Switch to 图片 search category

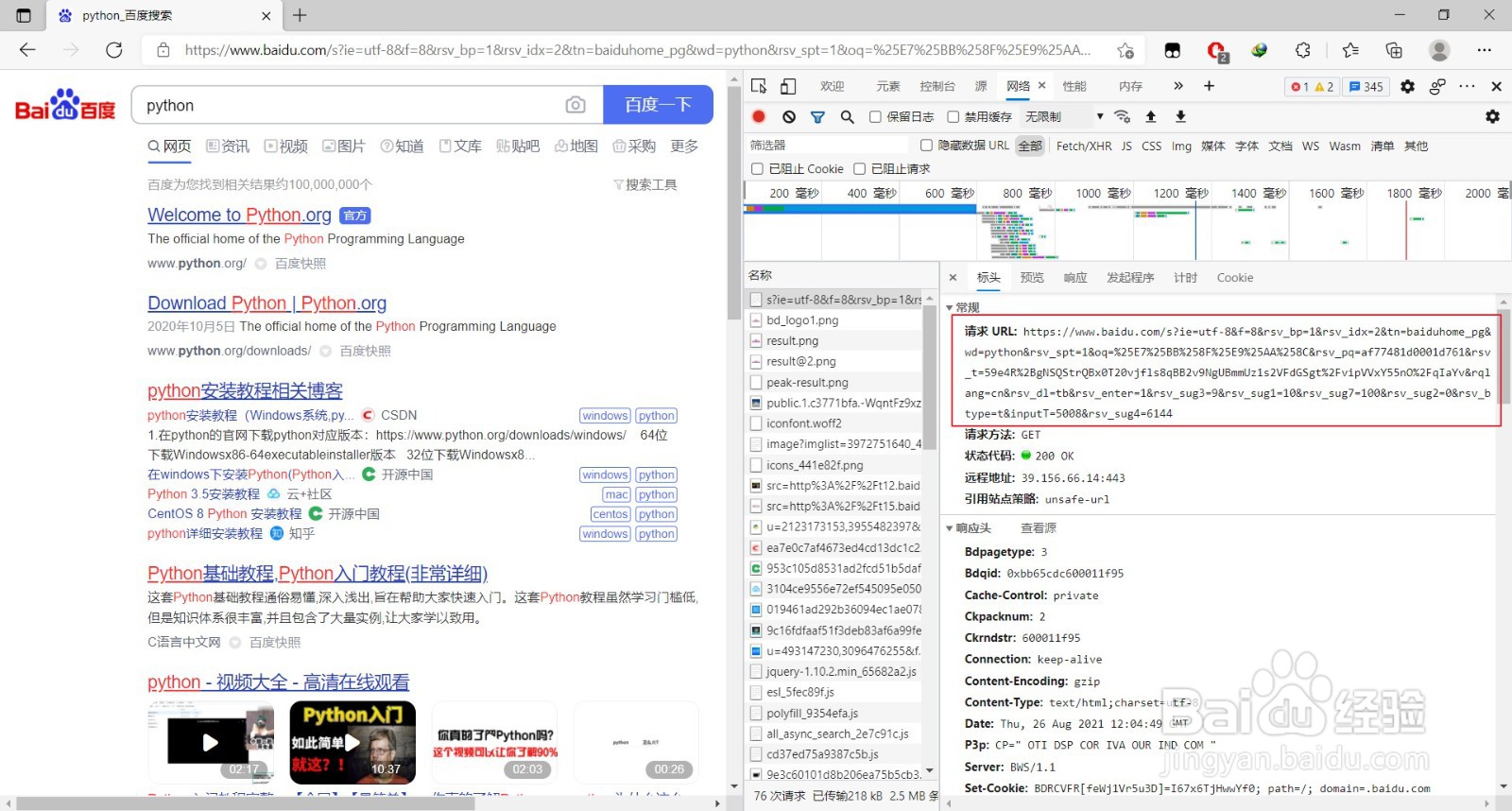point(344,146)
